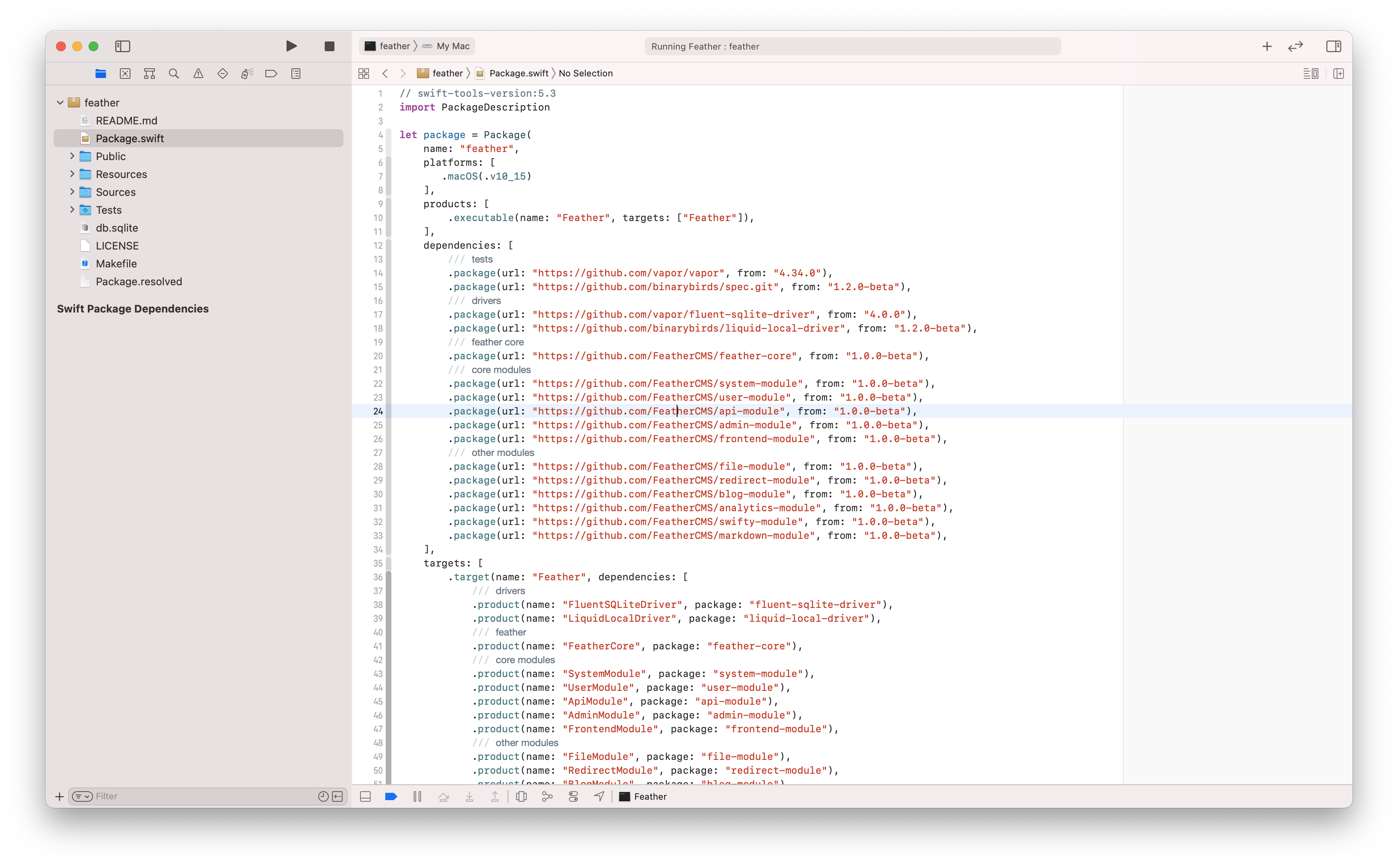The image size is (1398, 868).
Task: Open the Breakpoint navigator
Action: [x=271, y=74]
